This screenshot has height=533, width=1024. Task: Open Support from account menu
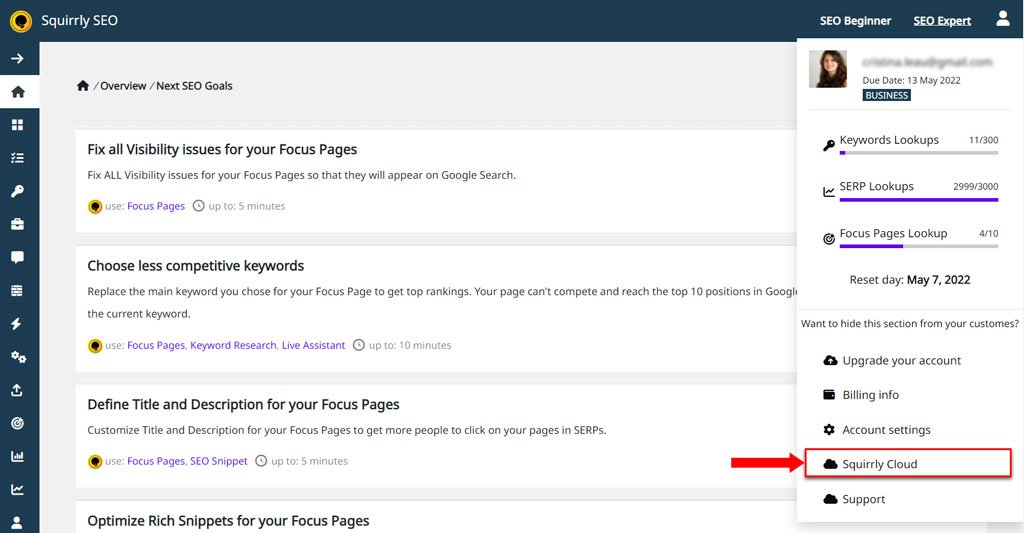(863, 499)
